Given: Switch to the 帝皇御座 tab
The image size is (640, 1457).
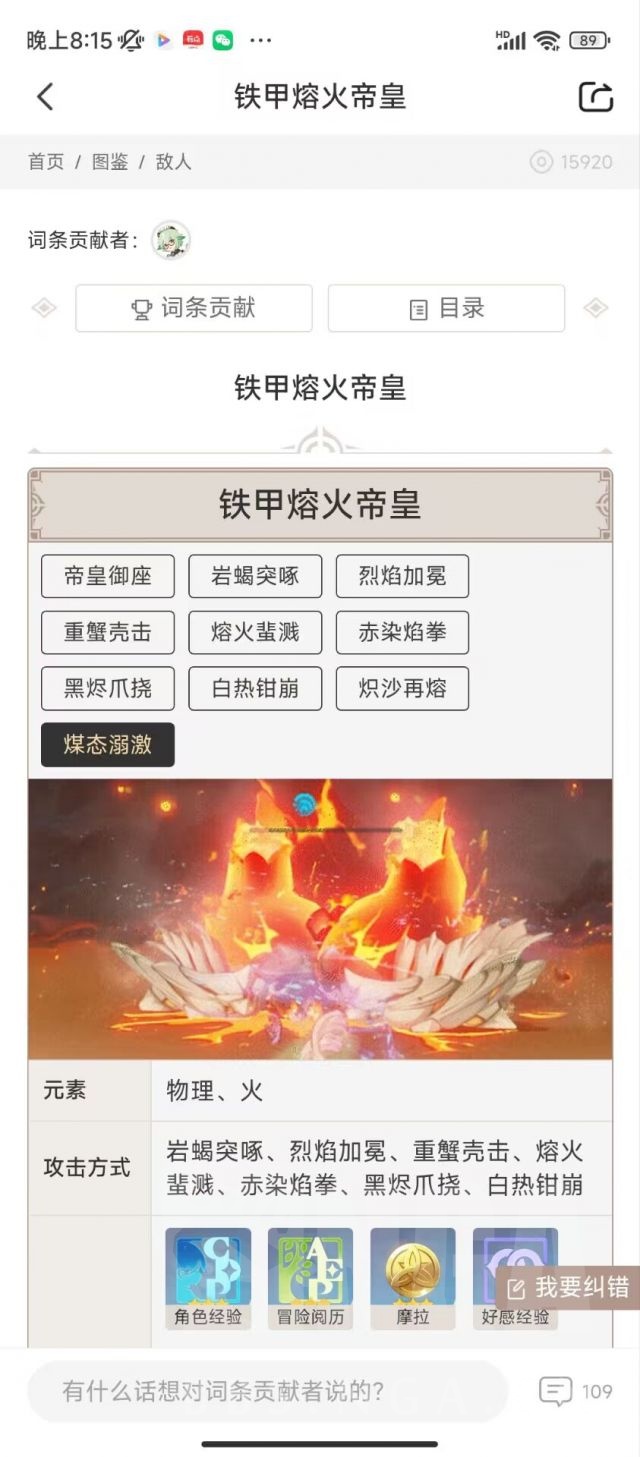Looking at the screenshot, I should pos(108,576).
